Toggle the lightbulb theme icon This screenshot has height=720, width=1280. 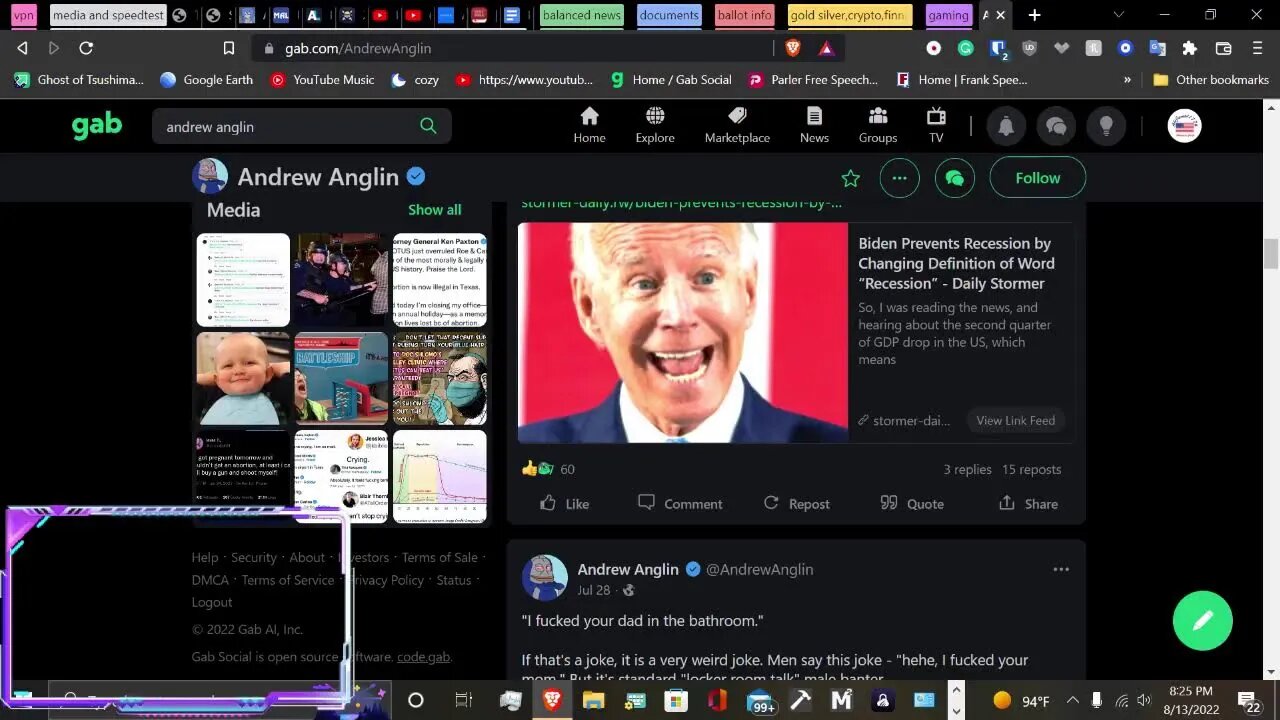tap(1106, 126)
